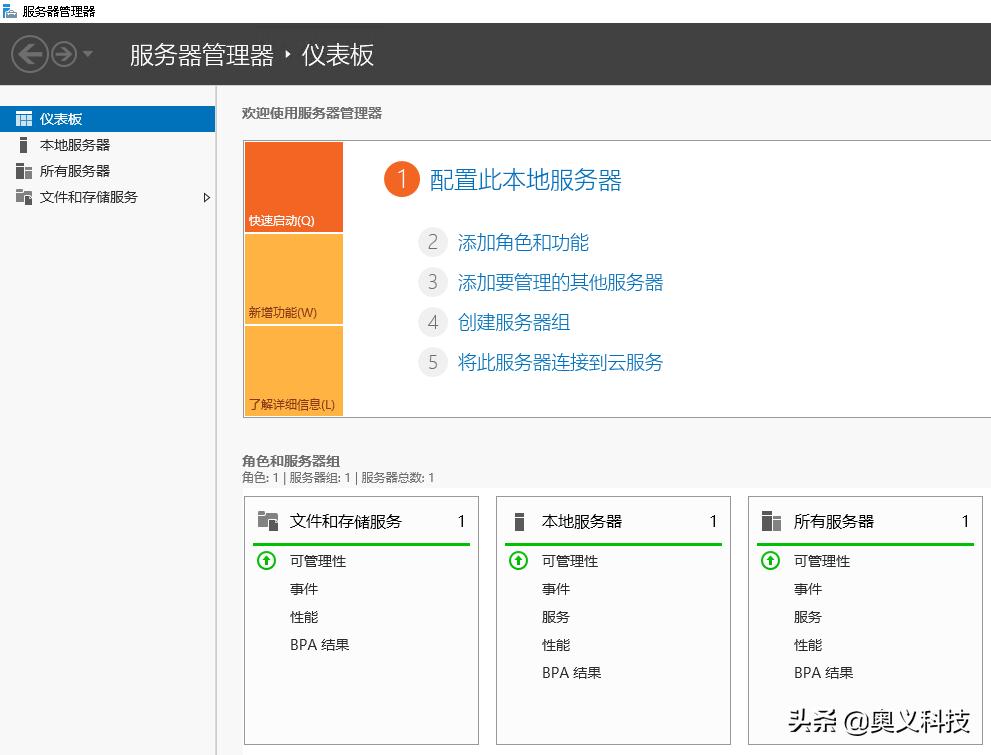Click the 所有服务器 icon in sidebar
Image resolution: width=991 pixels, height=755 pixels.
pyautogui.click(x=24, y=170)
